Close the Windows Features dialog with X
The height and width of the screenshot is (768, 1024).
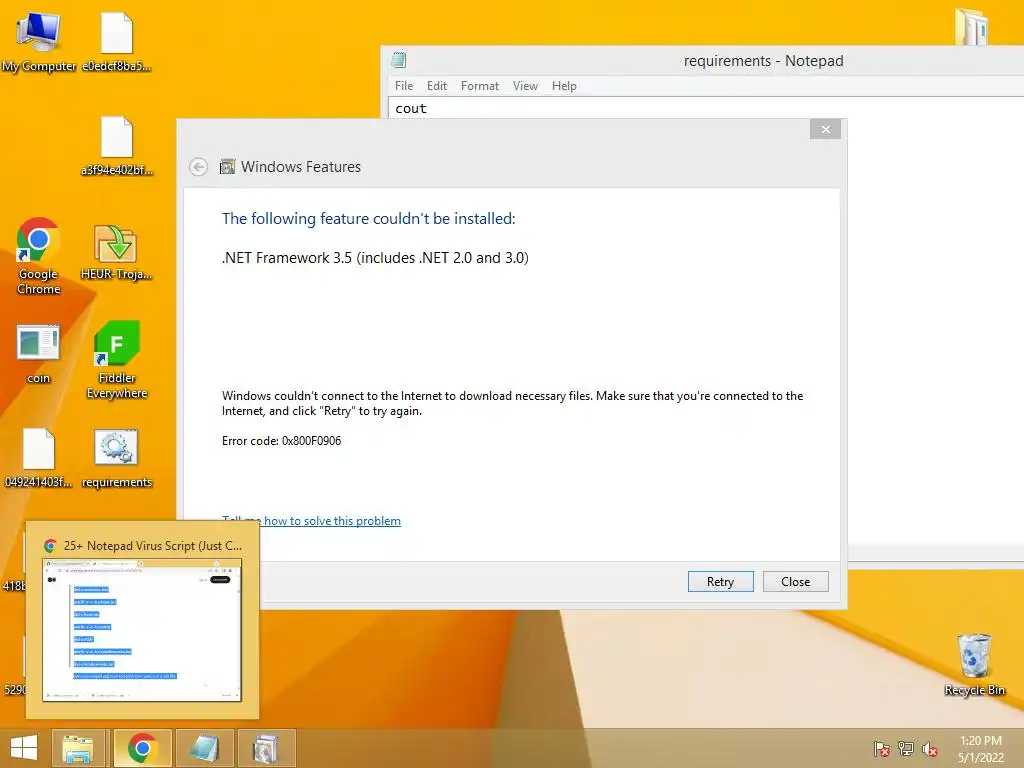tap(825, 129)
